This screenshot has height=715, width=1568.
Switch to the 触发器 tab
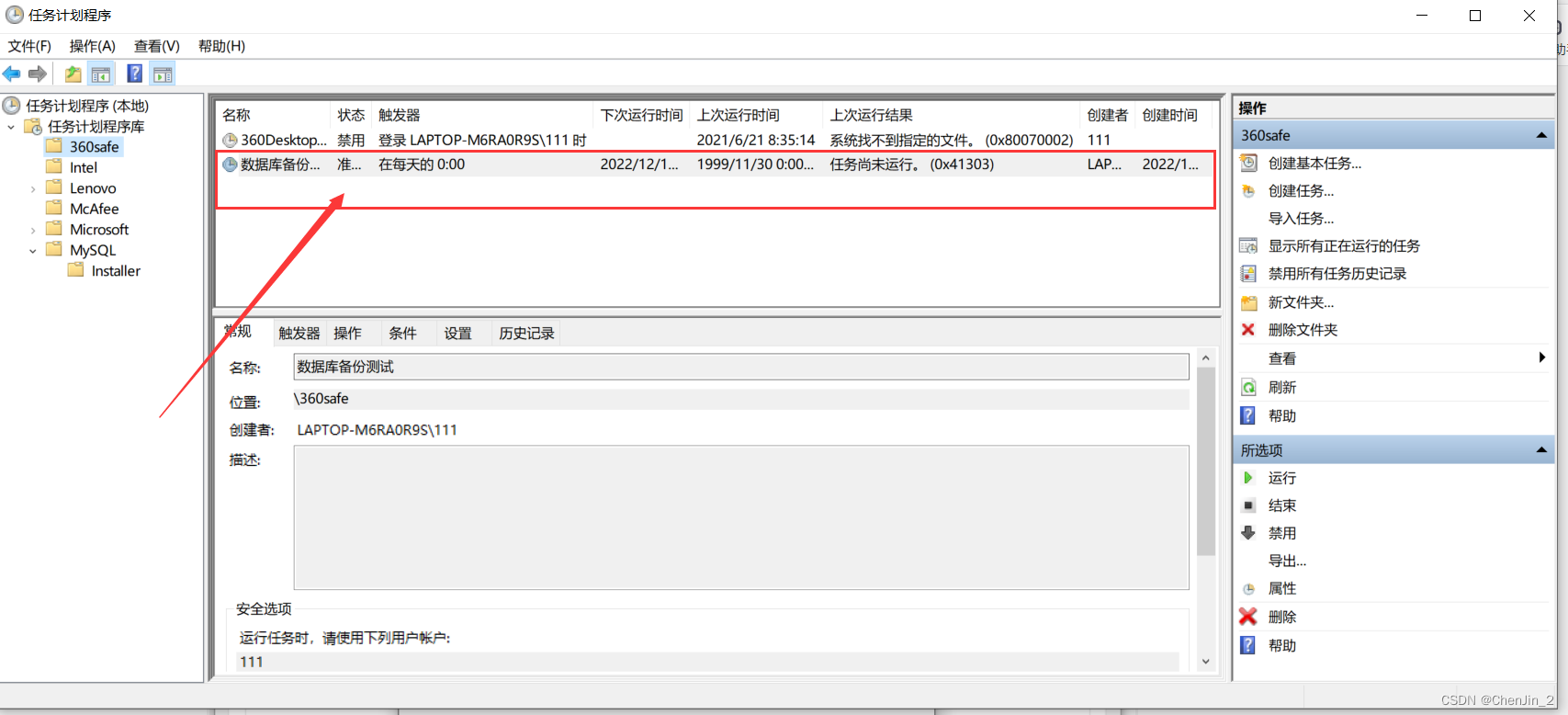(299, 334)
